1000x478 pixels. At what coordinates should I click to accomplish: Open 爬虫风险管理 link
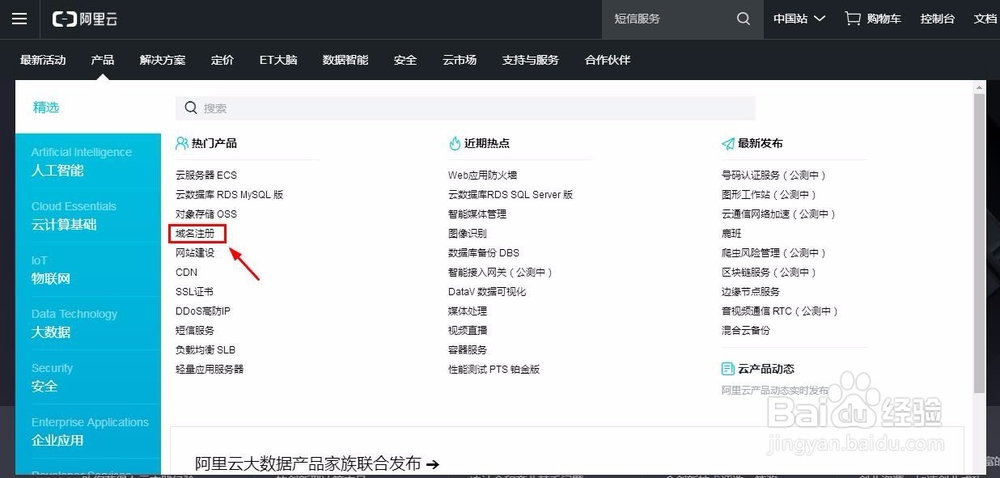click(774, 253)
